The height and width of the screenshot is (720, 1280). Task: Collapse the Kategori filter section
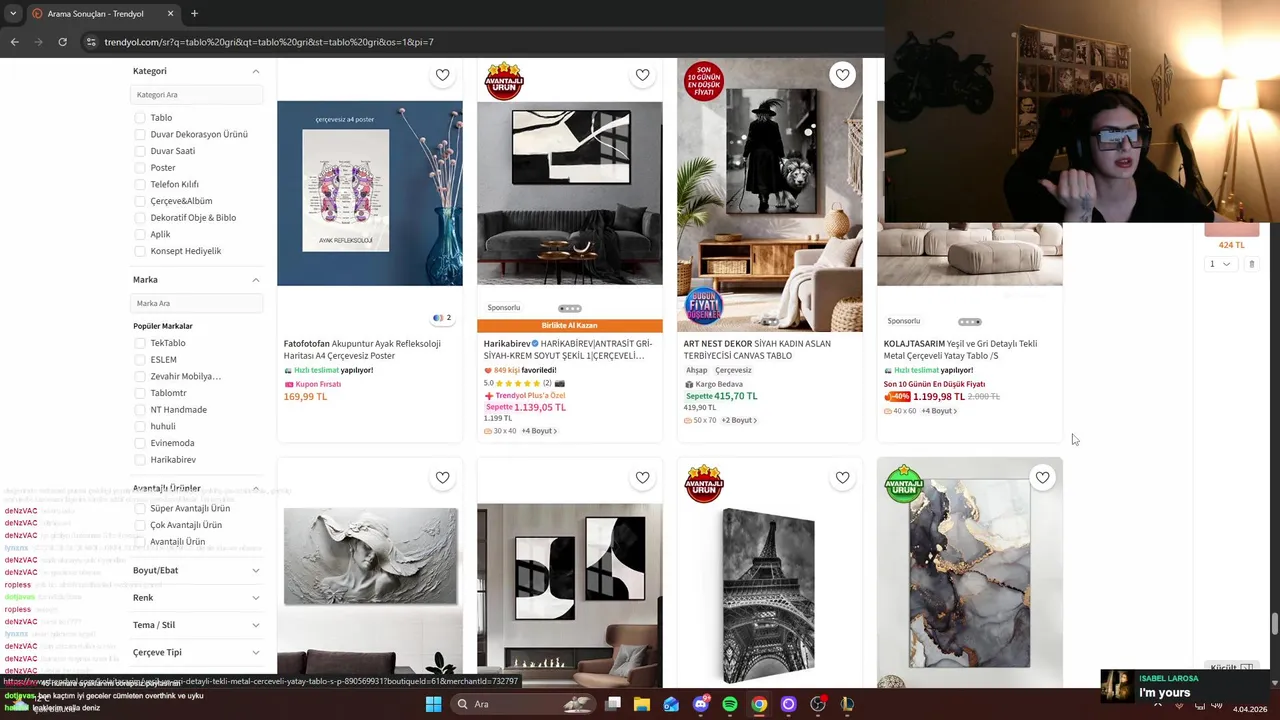[256, 71]
